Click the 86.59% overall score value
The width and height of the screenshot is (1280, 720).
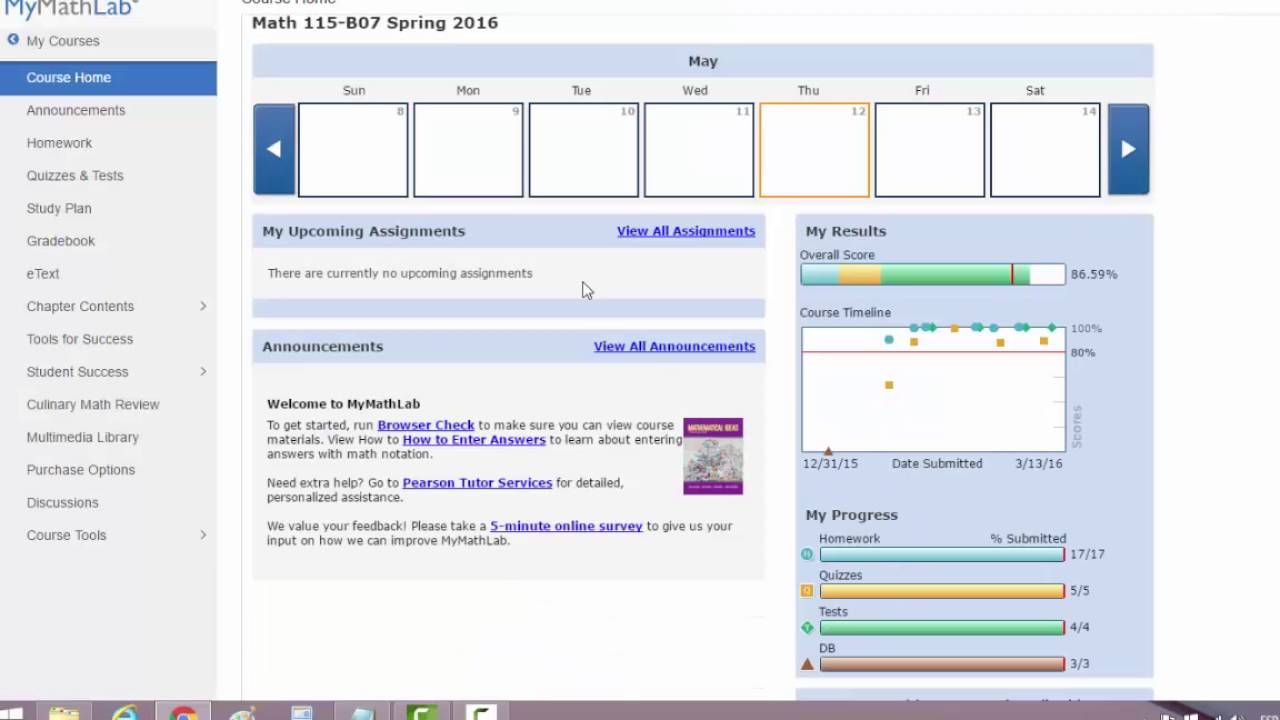pos(1094,274)
